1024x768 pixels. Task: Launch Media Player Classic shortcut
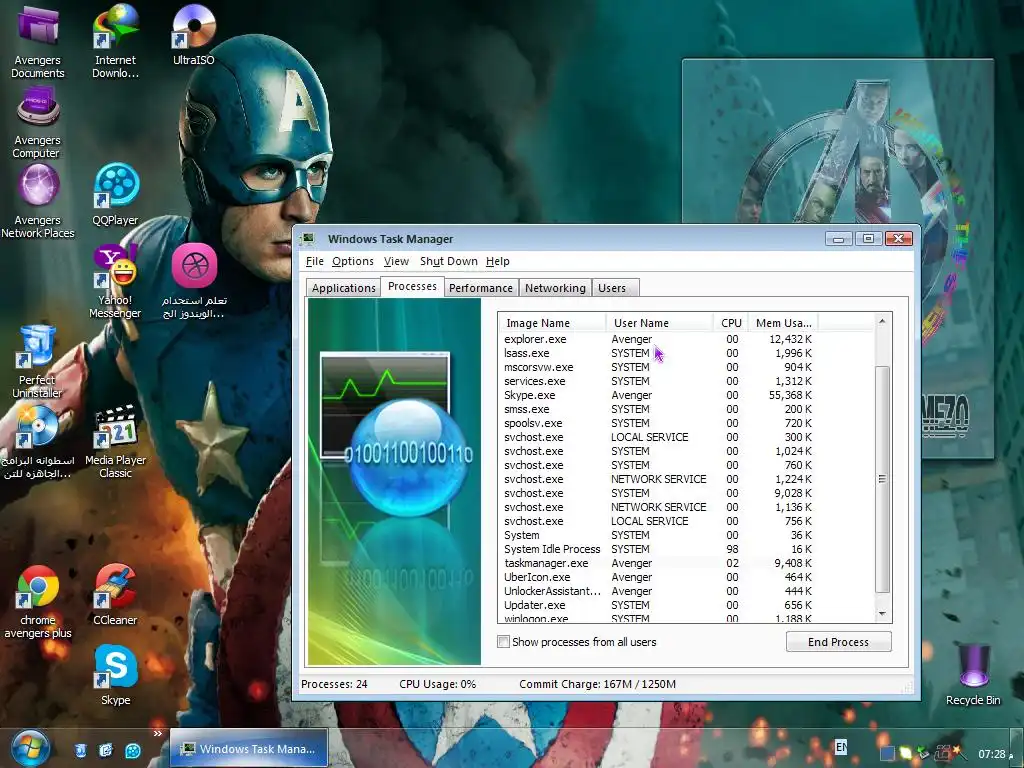116,441
